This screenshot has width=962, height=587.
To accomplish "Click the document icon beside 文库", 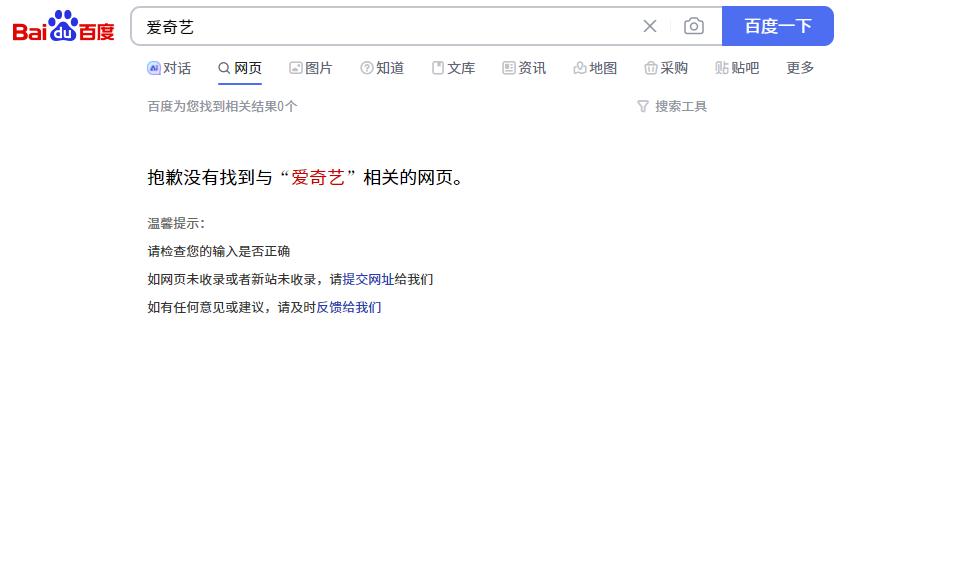I will (437, 68).
